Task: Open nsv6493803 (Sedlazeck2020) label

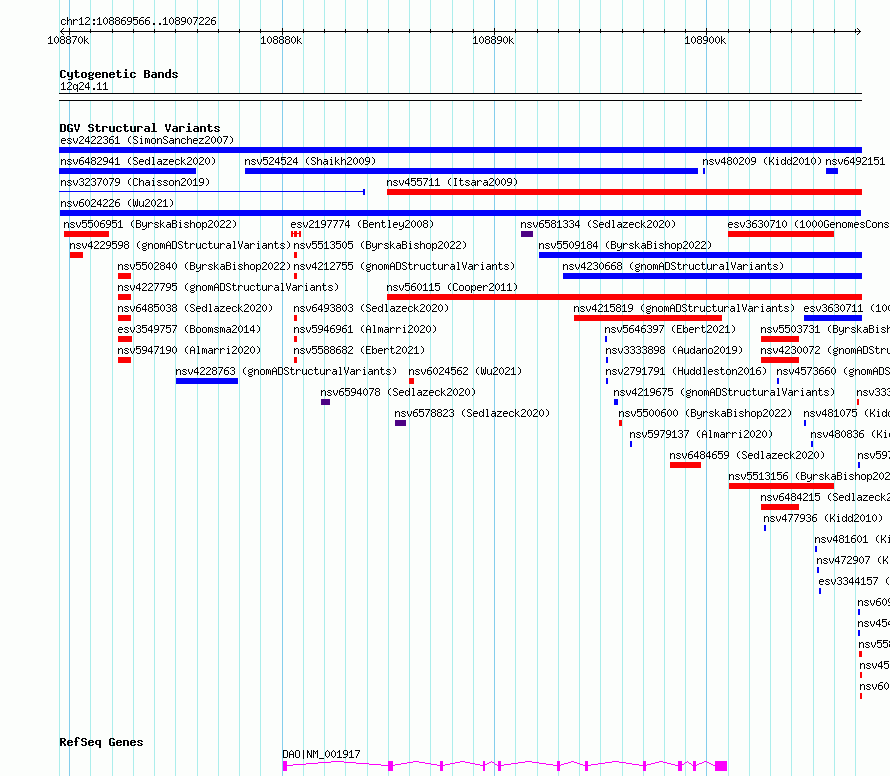Action: pos(371,308)
